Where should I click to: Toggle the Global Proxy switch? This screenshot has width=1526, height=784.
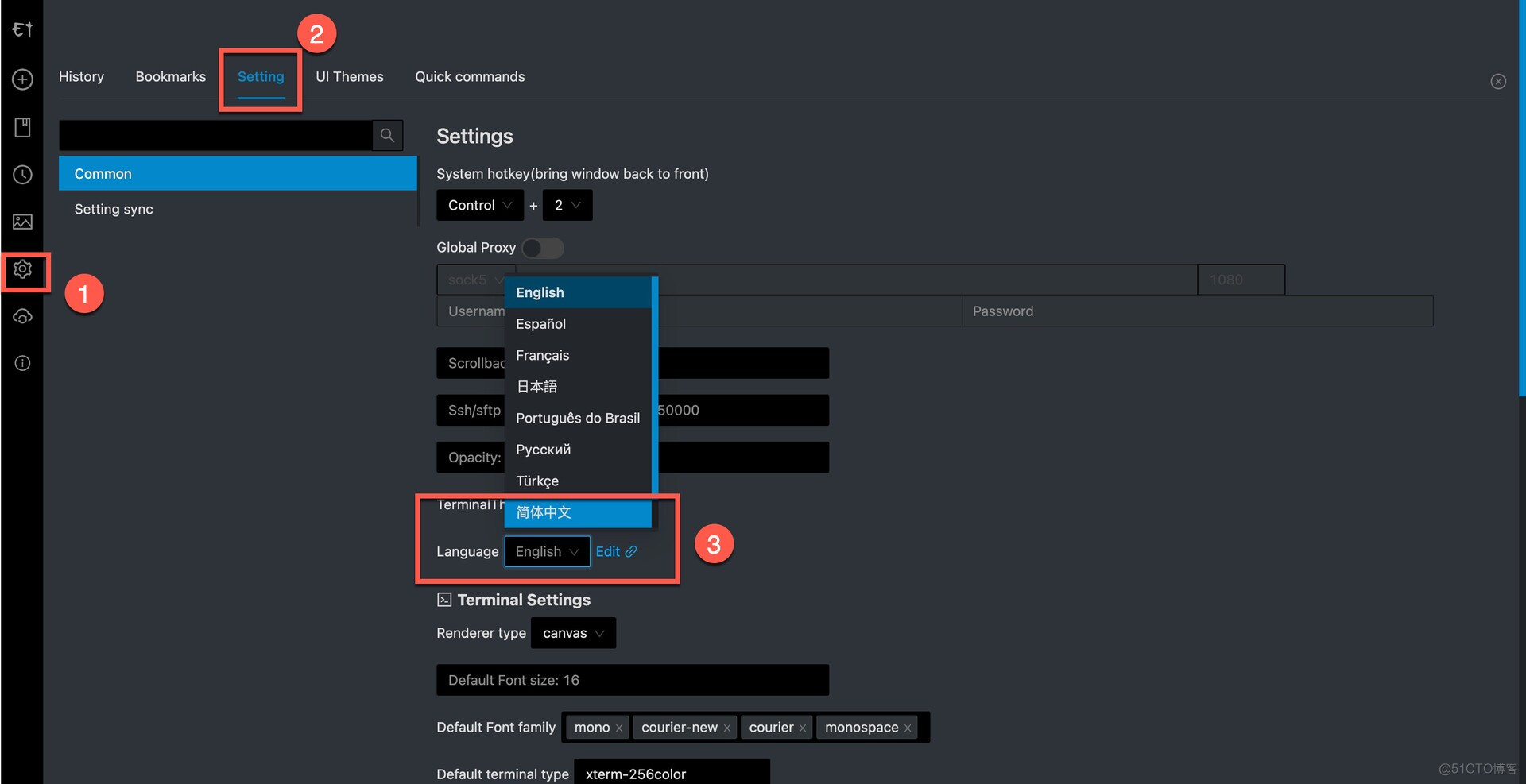click(543, 248)
